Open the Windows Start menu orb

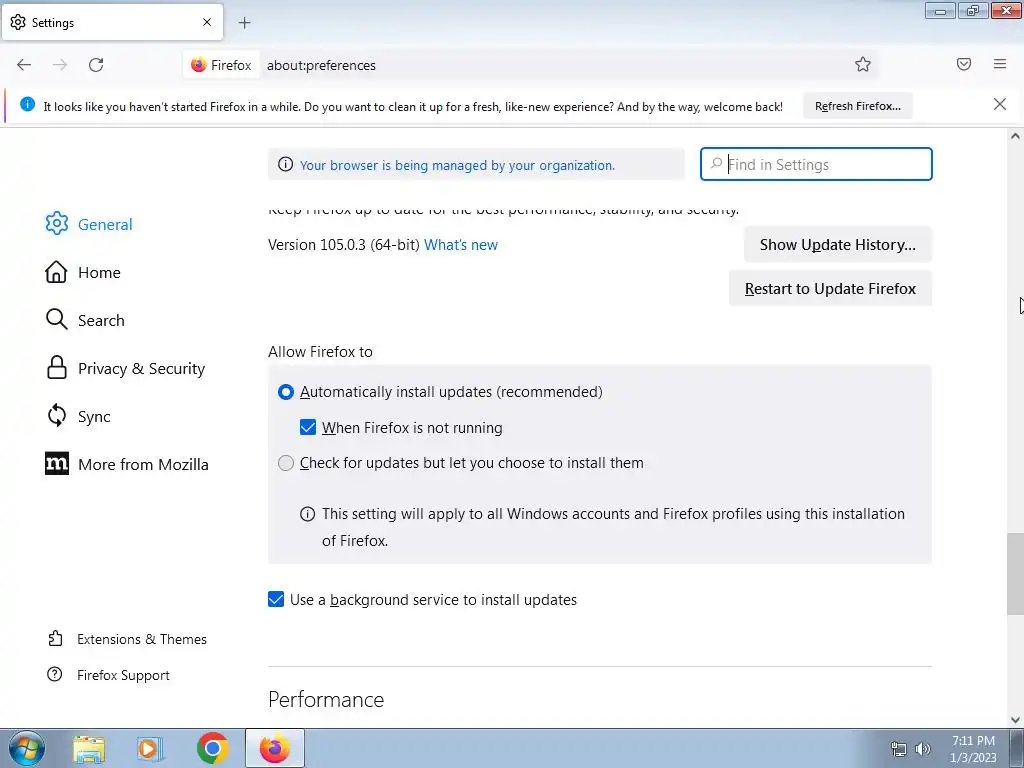[27, 748]
